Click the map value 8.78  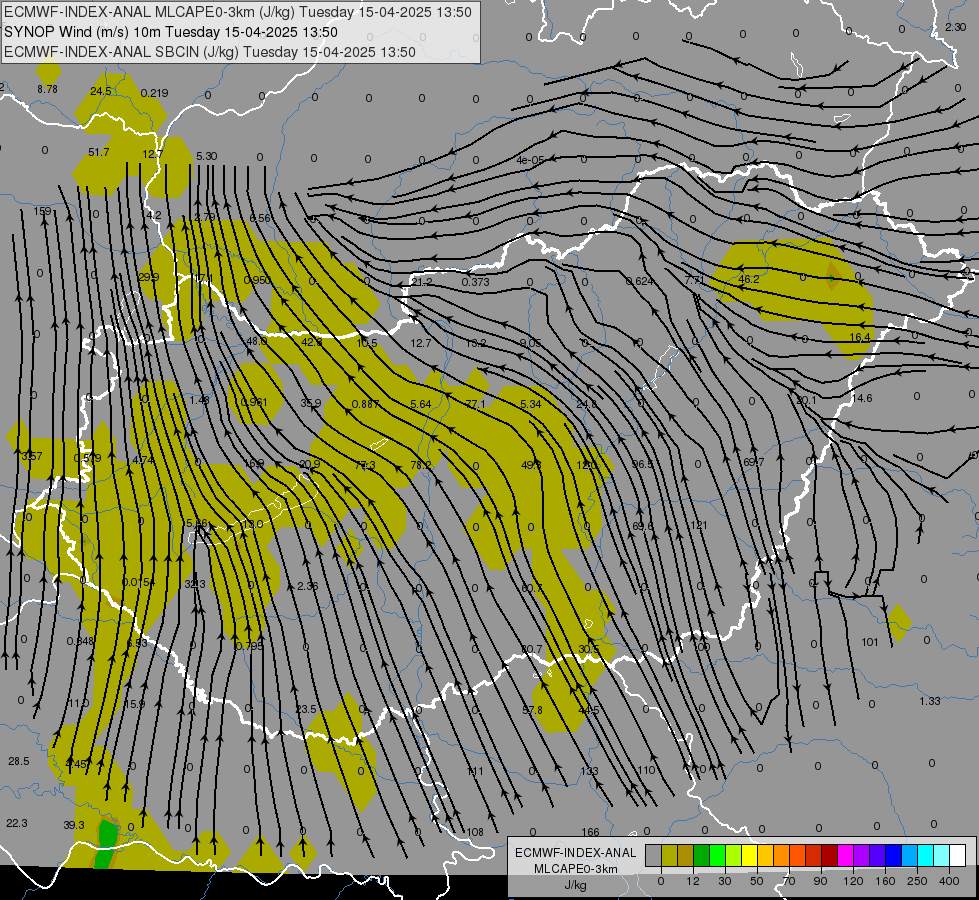(x=47, y=89)
